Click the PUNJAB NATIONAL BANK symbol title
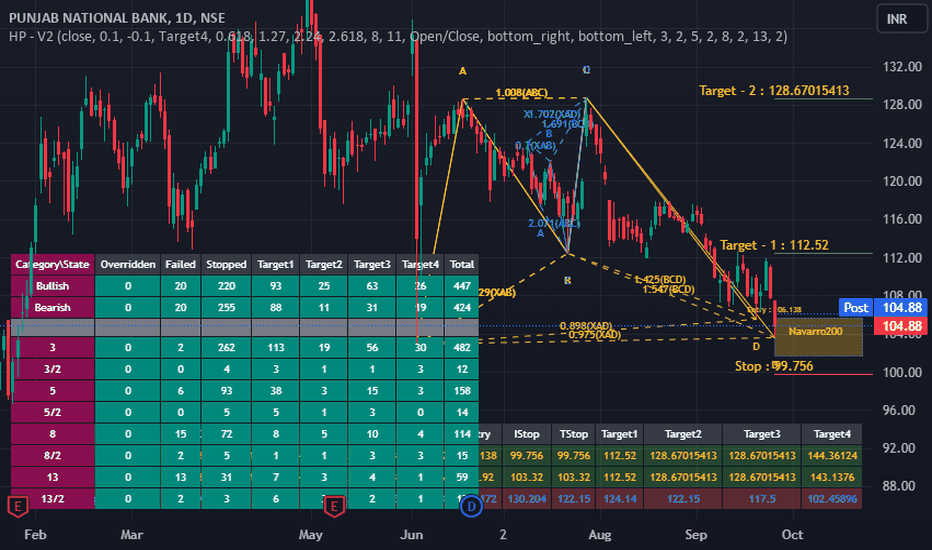 point(116,18)
